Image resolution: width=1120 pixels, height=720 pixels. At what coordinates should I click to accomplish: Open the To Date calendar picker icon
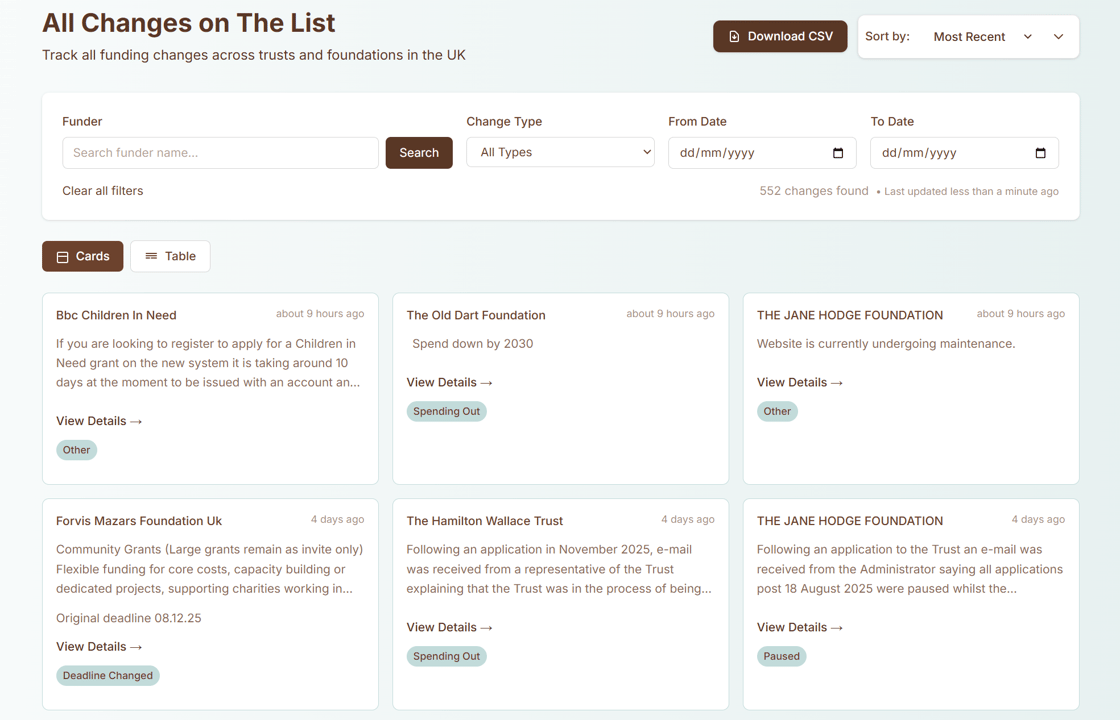(x=1040, y=153)
